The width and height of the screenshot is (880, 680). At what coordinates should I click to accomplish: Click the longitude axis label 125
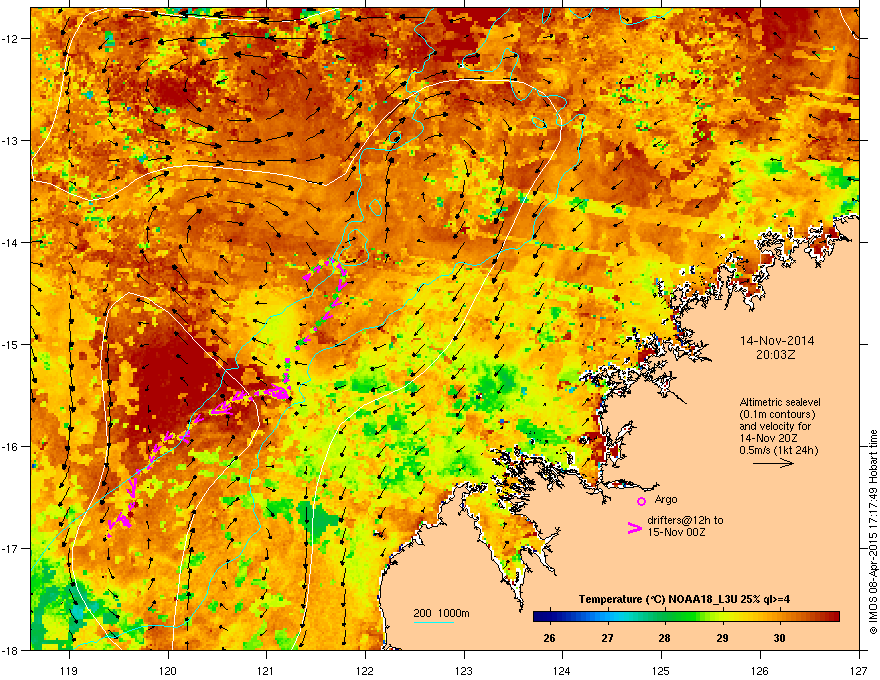[661, 670]
